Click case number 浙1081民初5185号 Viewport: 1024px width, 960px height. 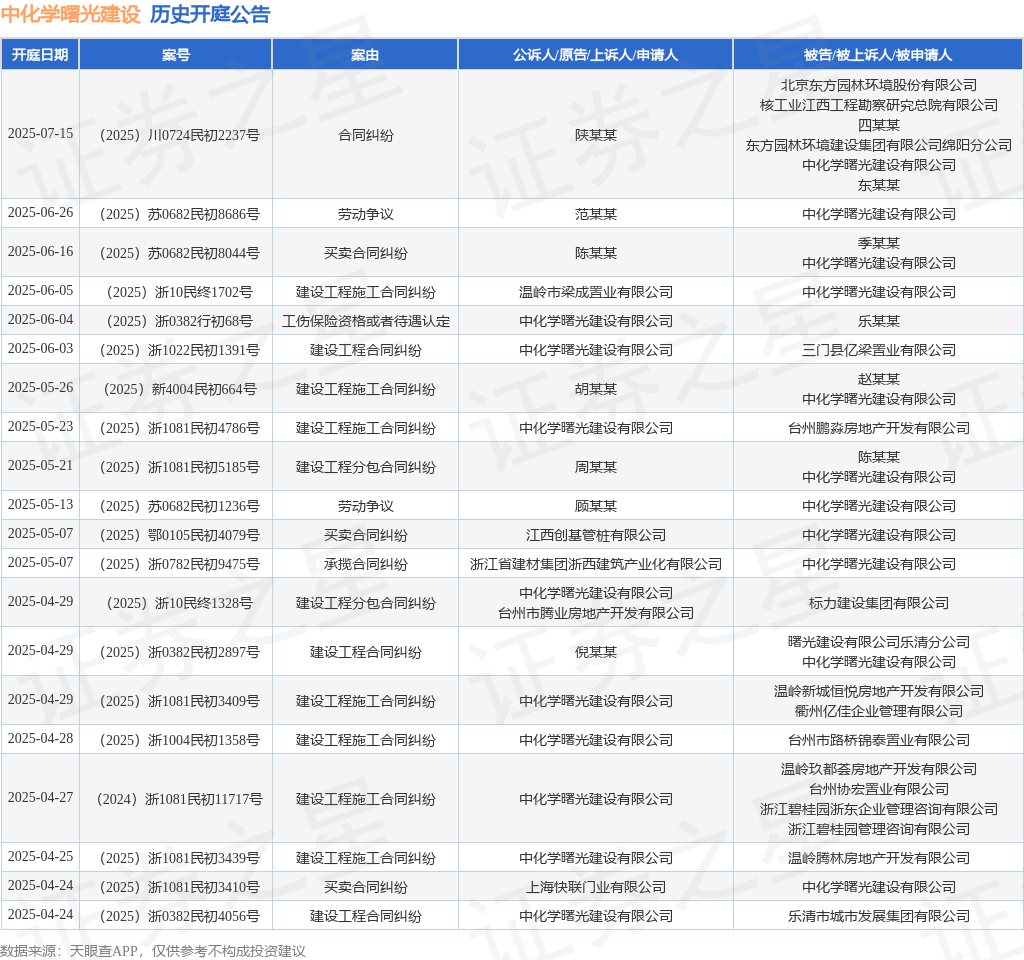click(180, 467)
